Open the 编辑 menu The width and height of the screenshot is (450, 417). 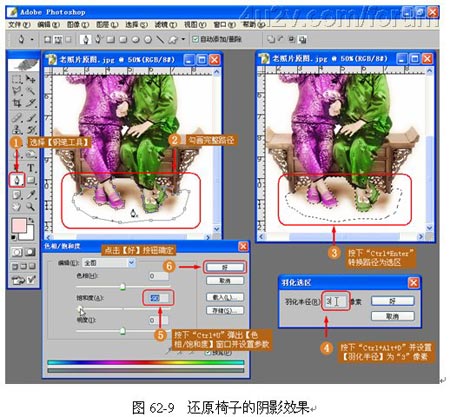coord(48,24)
